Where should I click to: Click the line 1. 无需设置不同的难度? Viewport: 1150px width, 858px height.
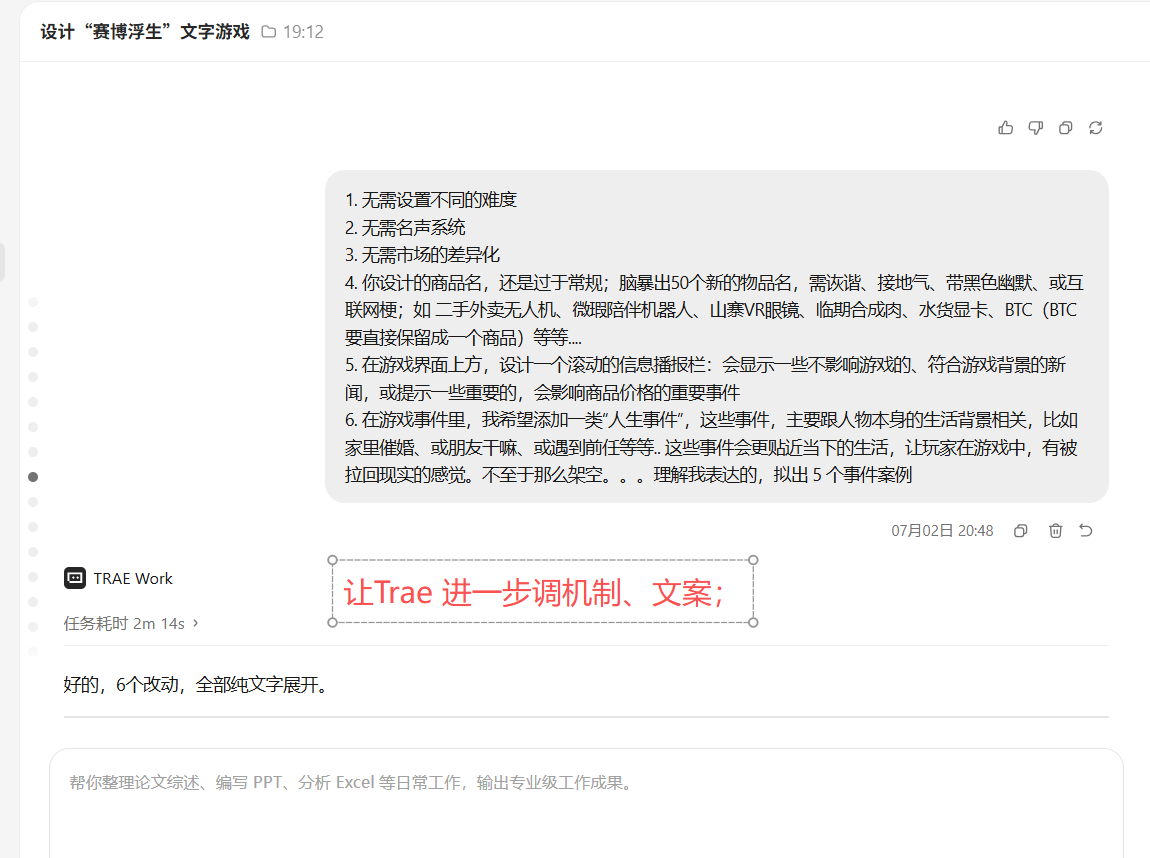[431, 200]
